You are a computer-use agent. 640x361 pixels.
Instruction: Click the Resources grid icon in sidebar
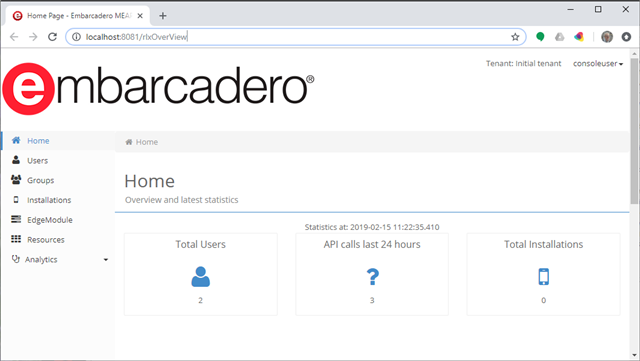click(x=16, y=239)
